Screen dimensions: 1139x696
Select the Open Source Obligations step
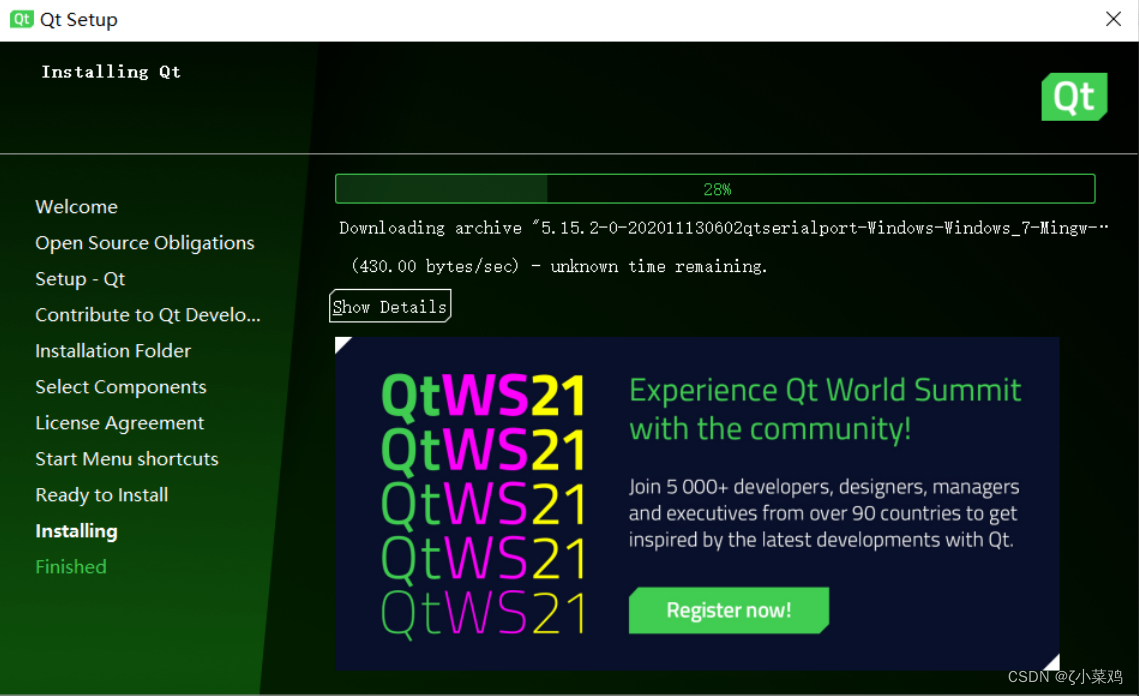pos(145,243)
